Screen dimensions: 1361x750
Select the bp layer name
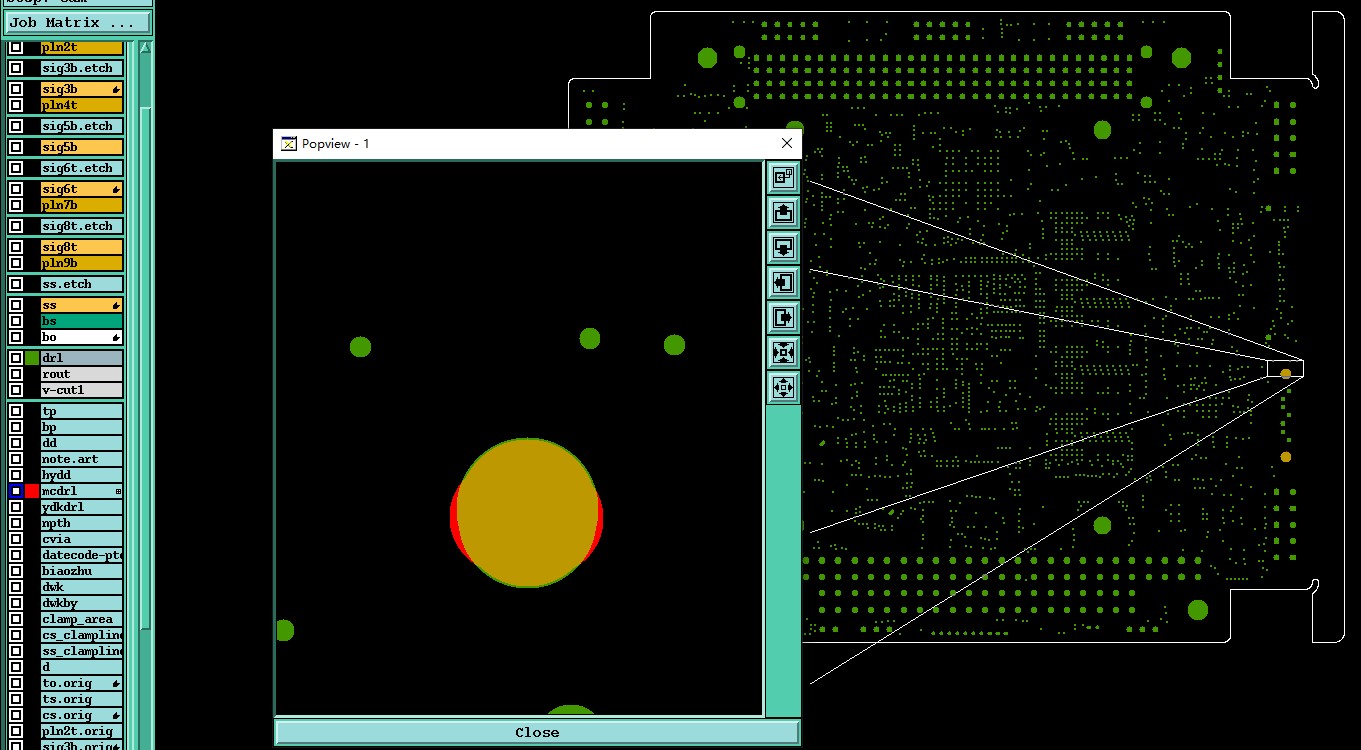tap(82, 427)
